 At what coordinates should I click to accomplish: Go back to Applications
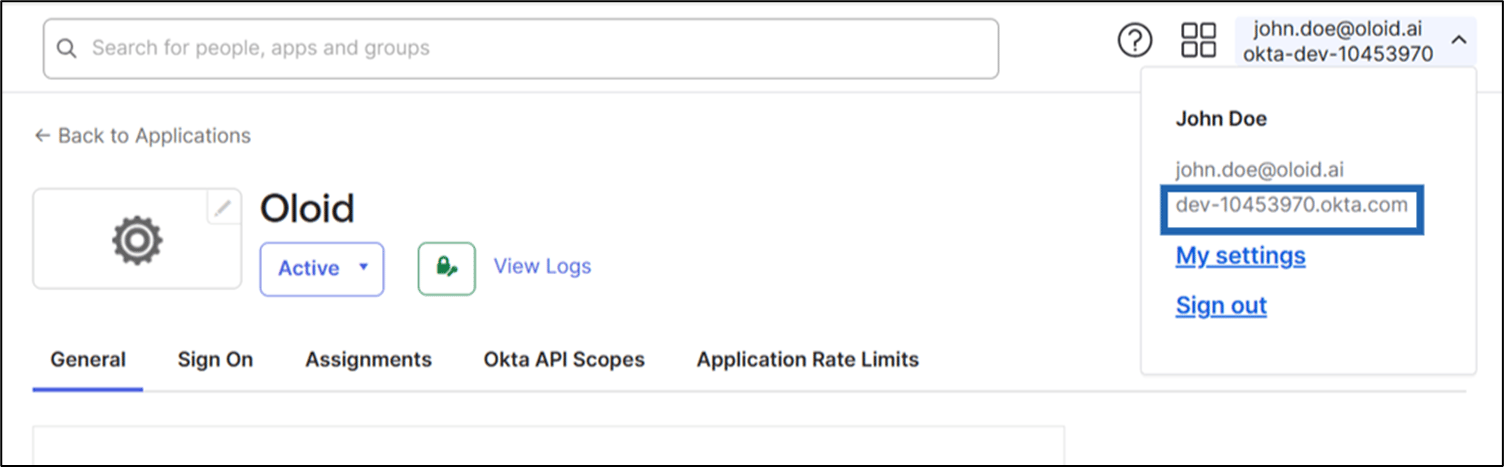142,136
